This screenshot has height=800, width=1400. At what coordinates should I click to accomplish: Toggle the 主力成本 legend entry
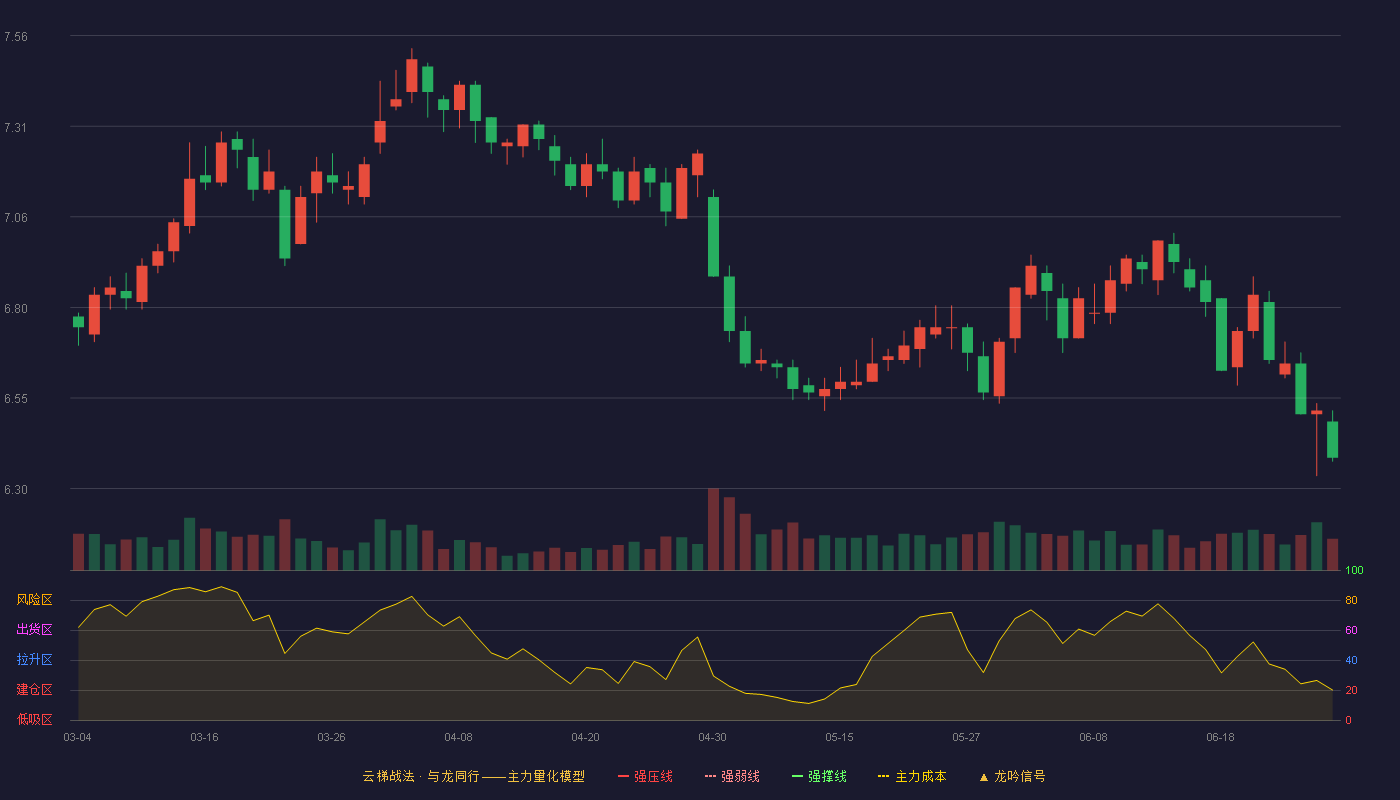(x=912, y=776)
